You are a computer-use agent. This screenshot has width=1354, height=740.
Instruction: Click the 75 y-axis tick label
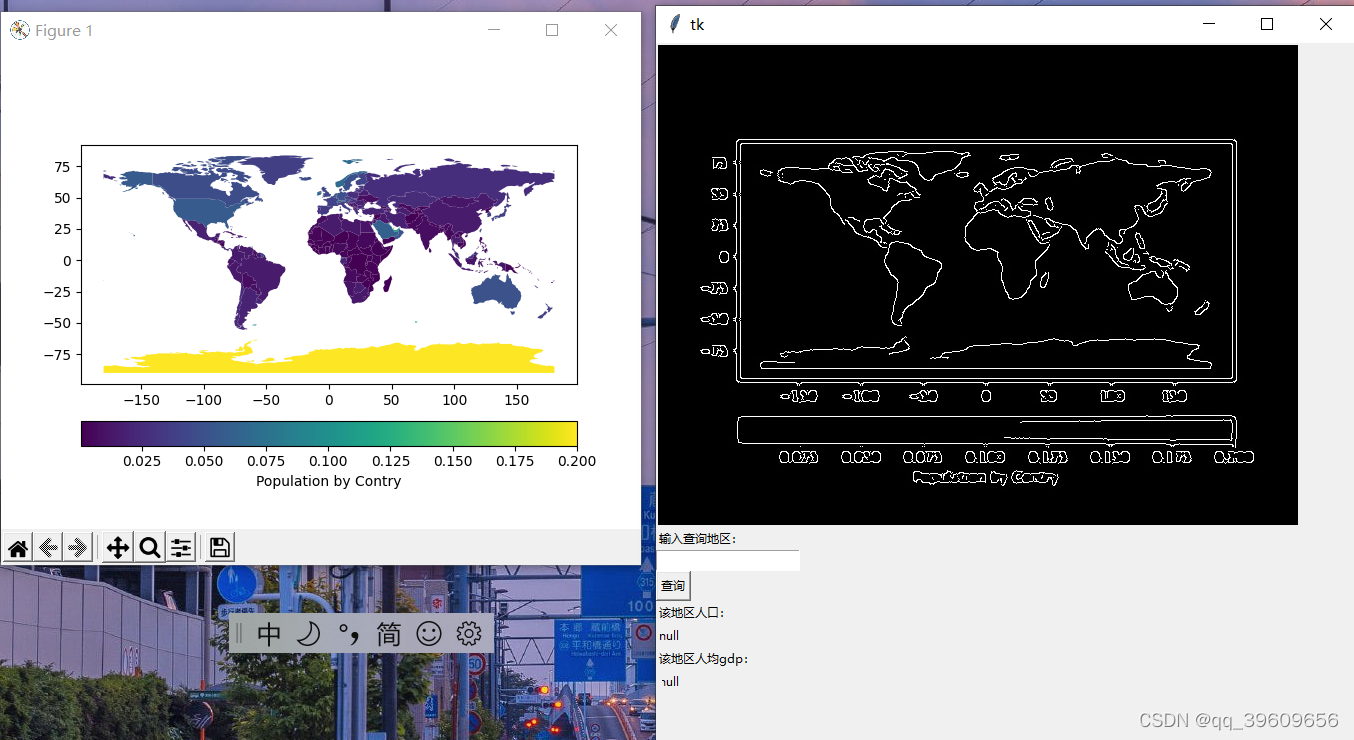[x=63, y=167]
